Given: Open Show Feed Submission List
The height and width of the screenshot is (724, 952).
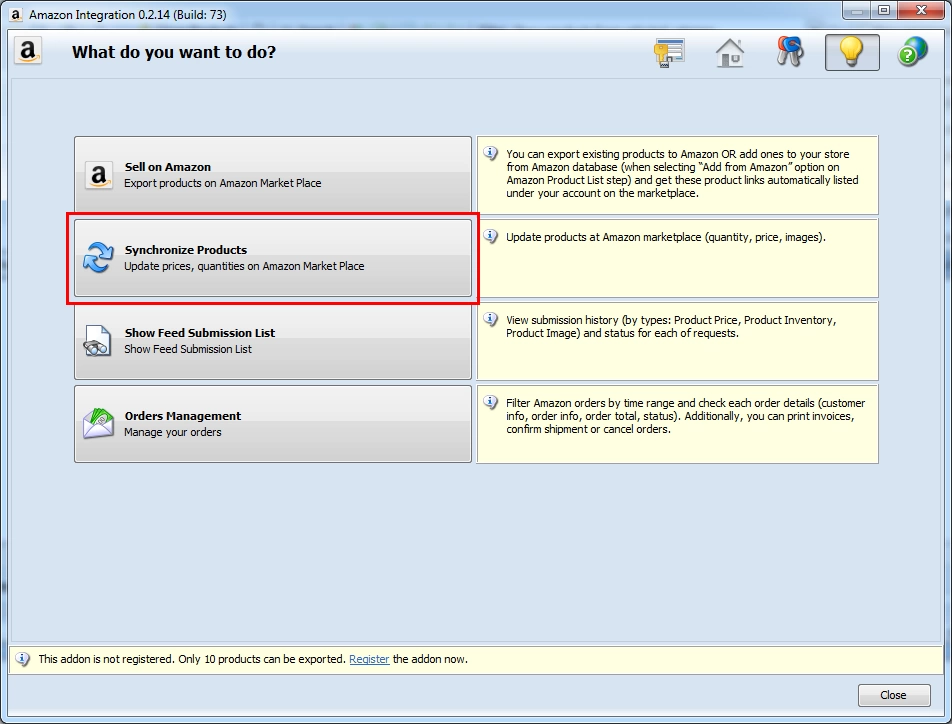Looking at the screenshot, I should tap(273, 341).
